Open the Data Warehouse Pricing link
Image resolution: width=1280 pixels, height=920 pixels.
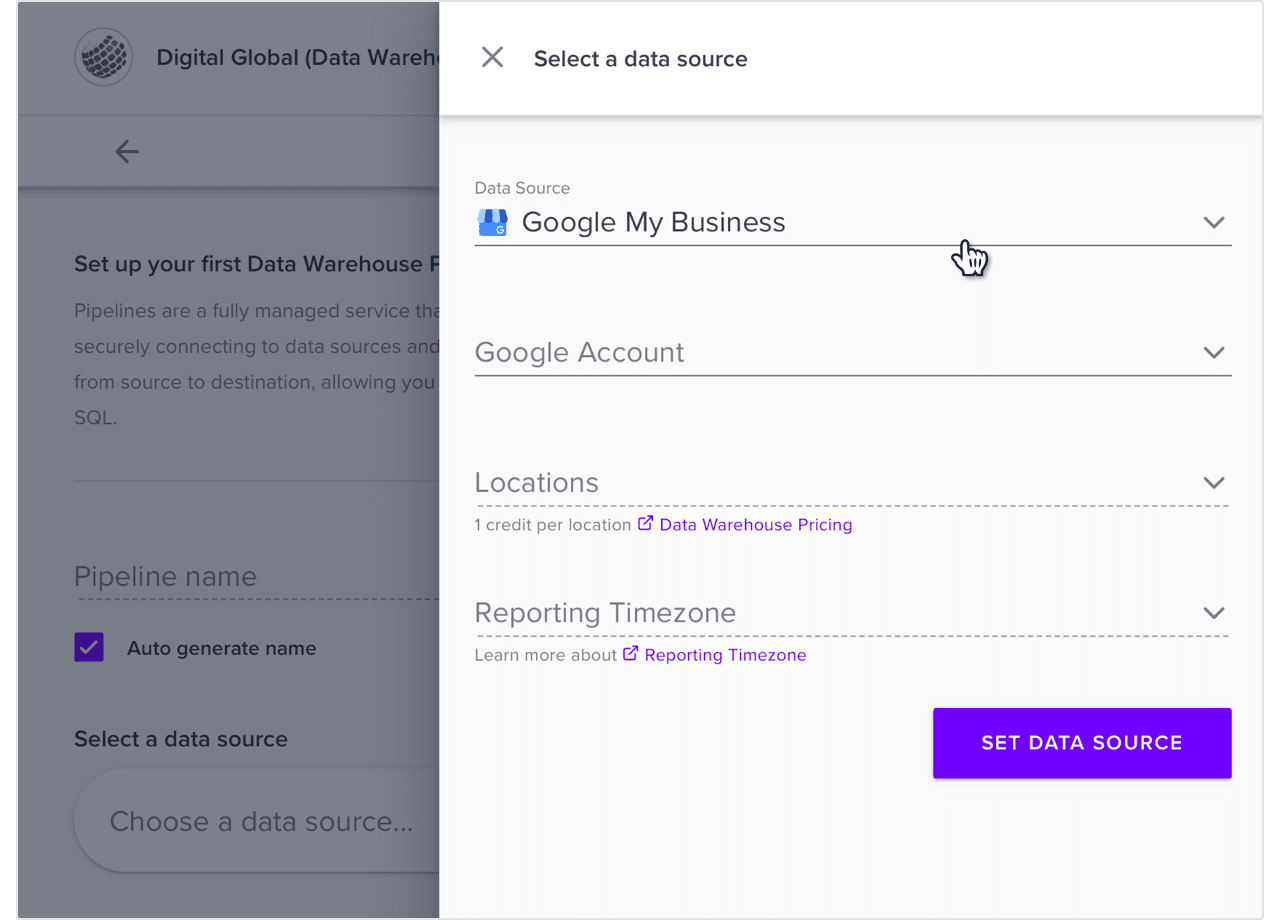756,525
